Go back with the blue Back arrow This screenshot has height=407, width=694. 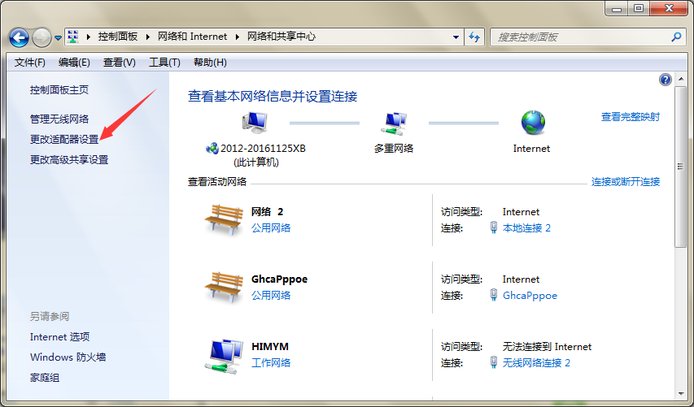tap(19, 38)
